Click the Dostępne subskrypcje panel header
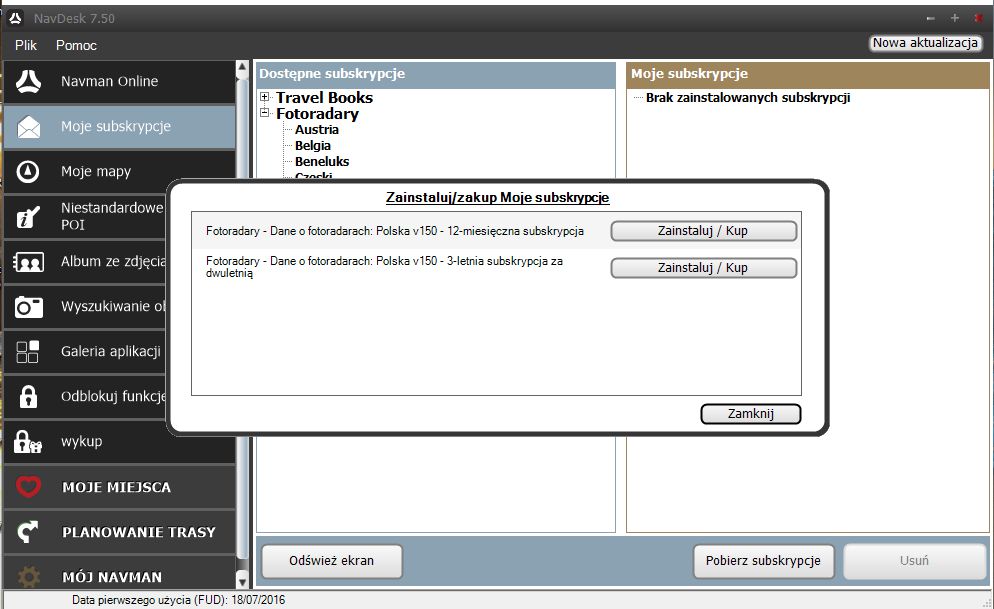The height and width of the screenshot is (609, 994). [436, 74]
